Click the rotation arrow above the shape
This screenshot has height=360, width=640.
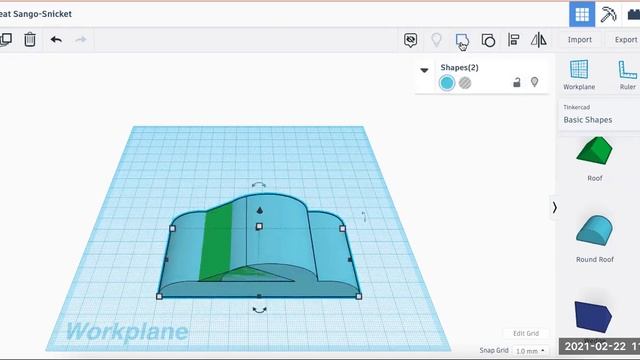click(259, 185)
